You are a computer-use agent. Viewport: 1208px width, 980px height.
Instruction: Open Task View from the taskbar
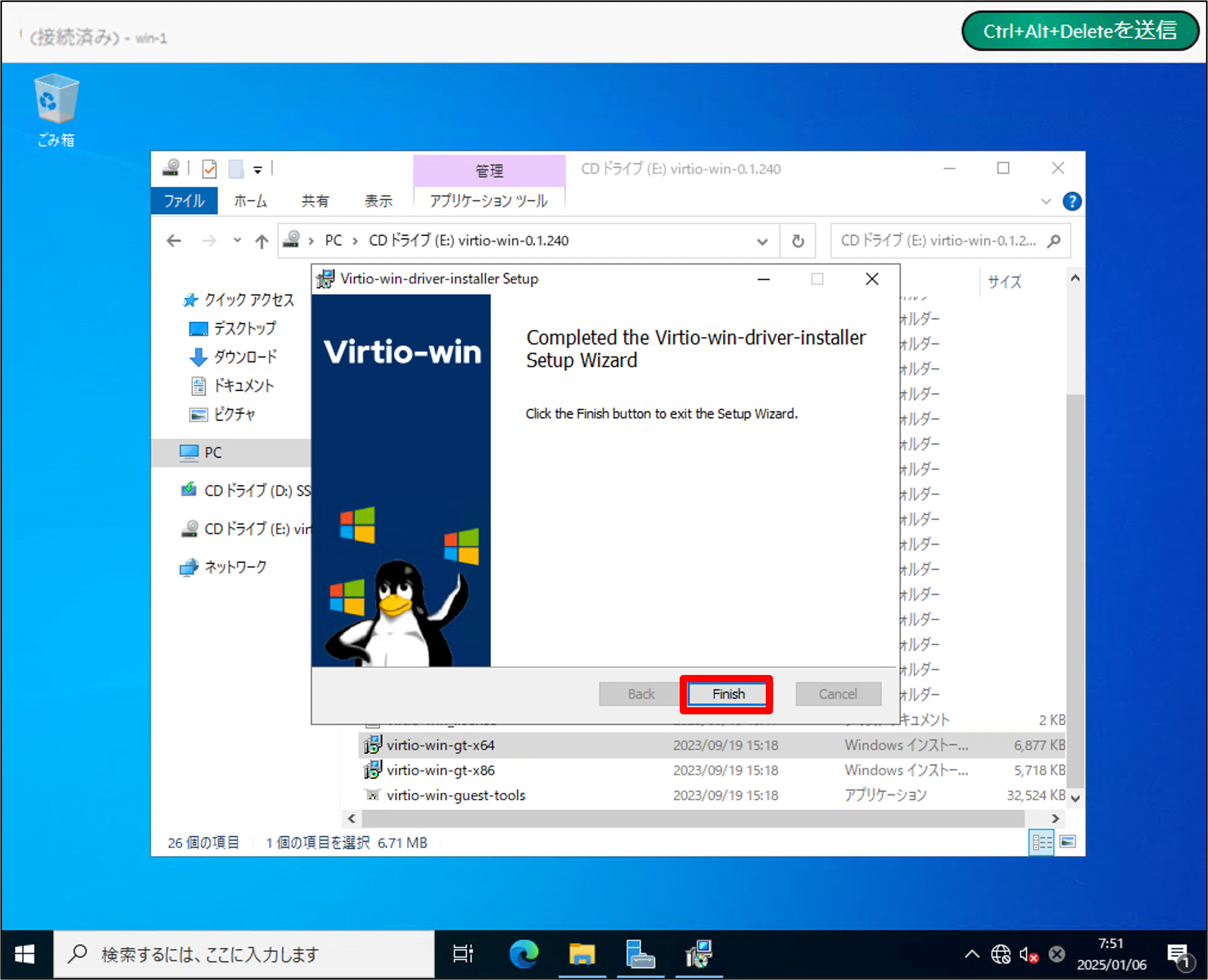coord(463,955)
